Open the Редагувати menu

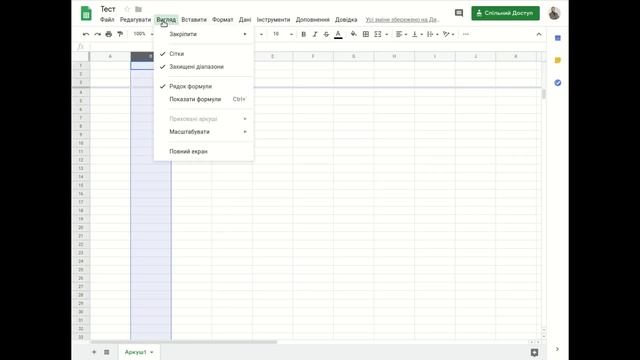pyautogui.click(x=135, y=20)
